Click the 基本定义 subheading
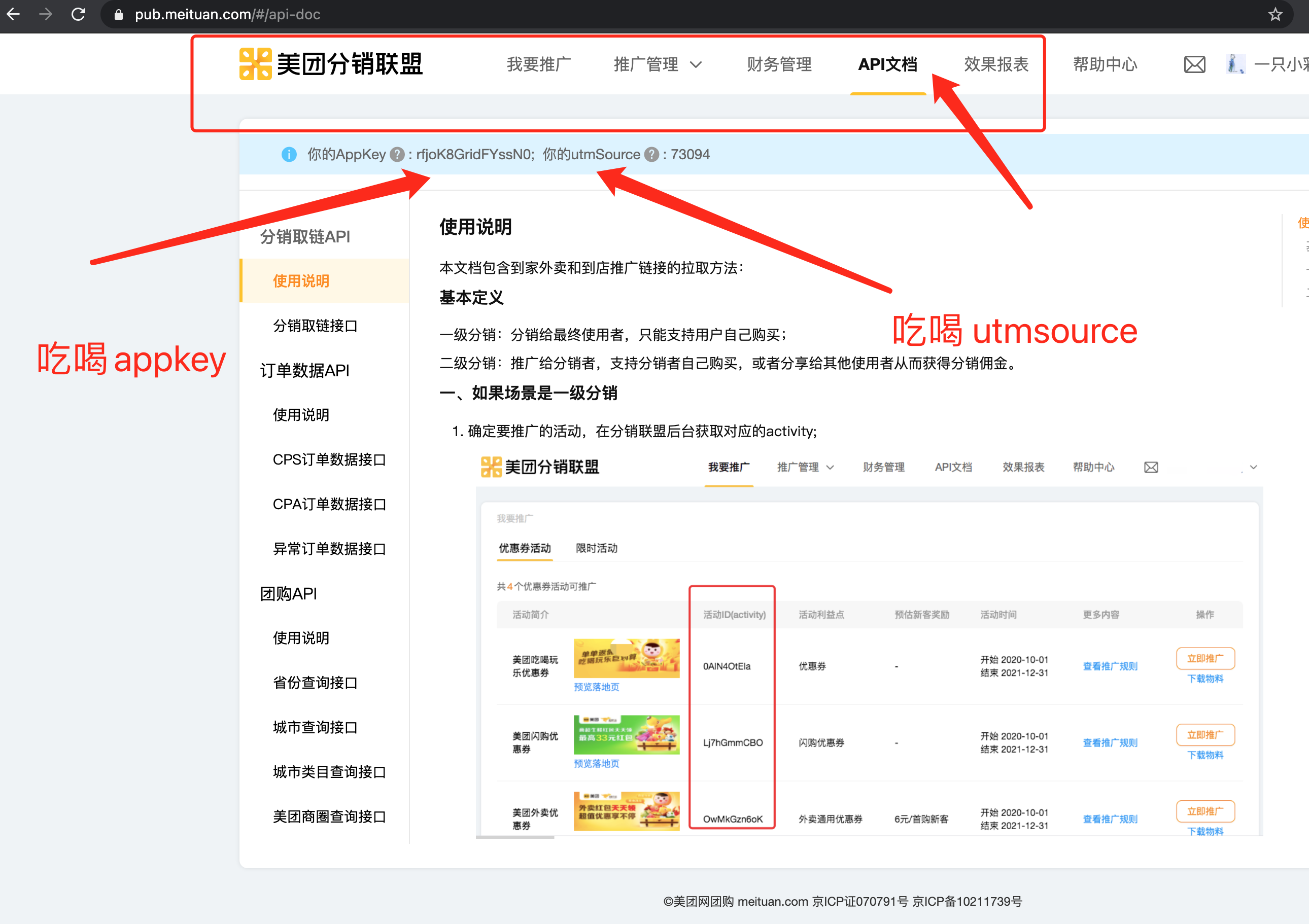The width and height of the screenshot is (1309, 924). [x=471, y=298]
